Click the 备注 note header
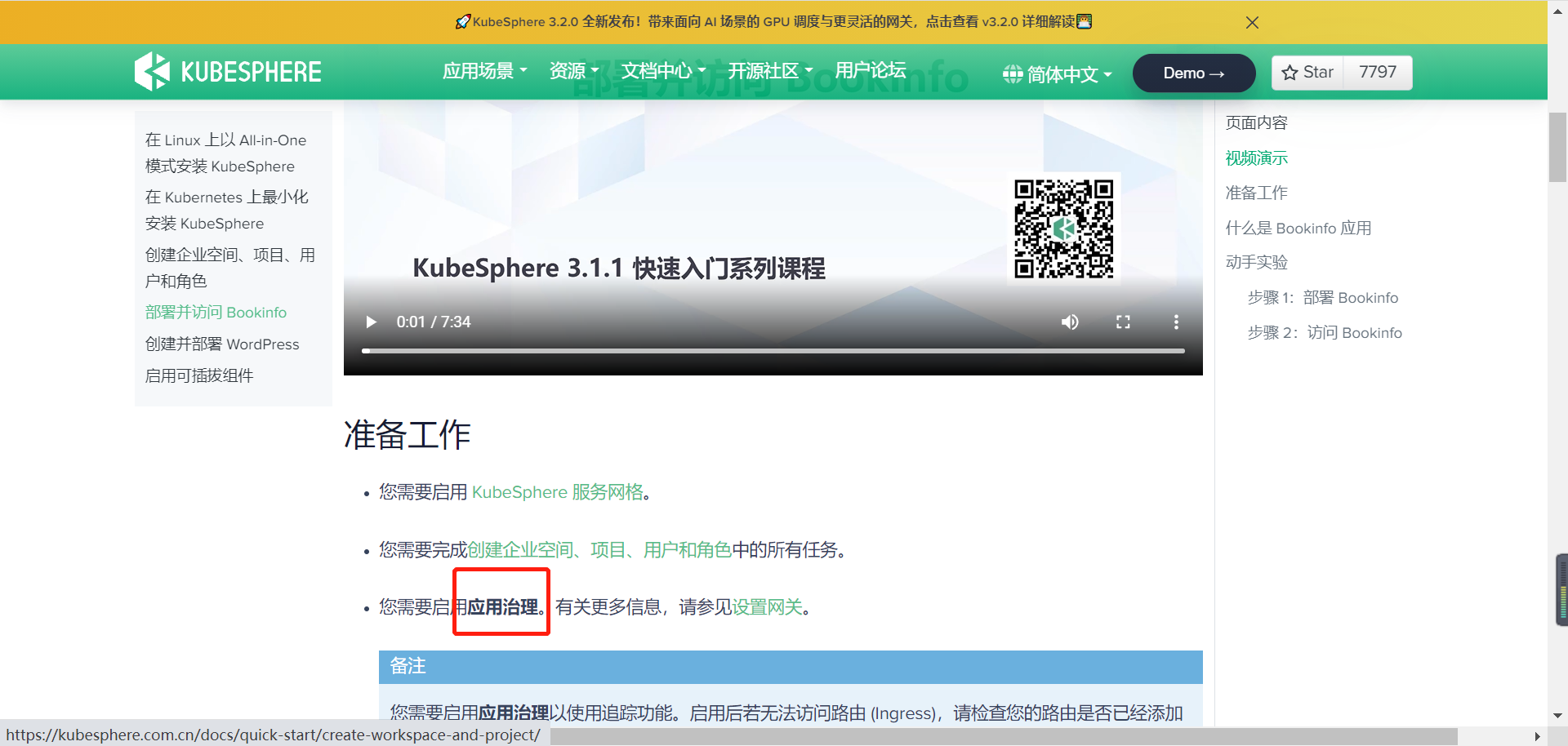The image size is (1568, 746). [791, 667]
